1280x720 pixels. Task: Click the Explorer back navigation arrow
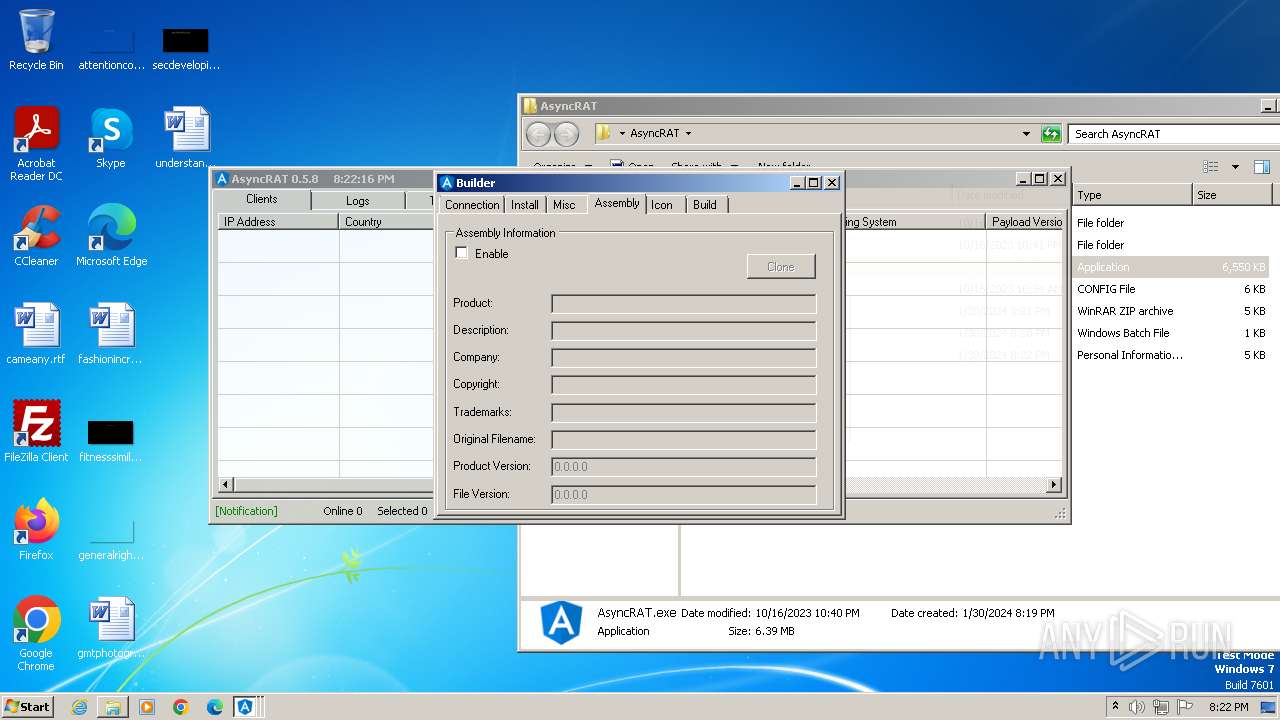coord(538,134)
